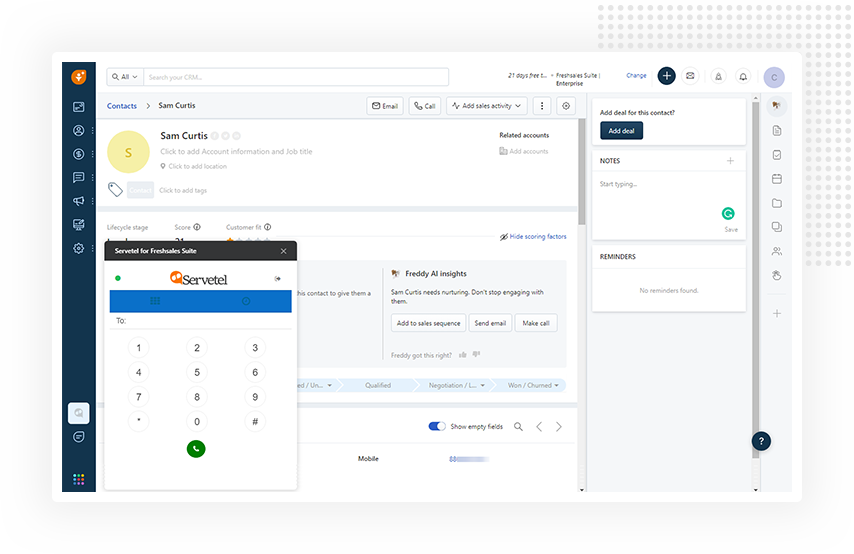Open the folder files icon in right rail
854x554 pixels.
777,203
